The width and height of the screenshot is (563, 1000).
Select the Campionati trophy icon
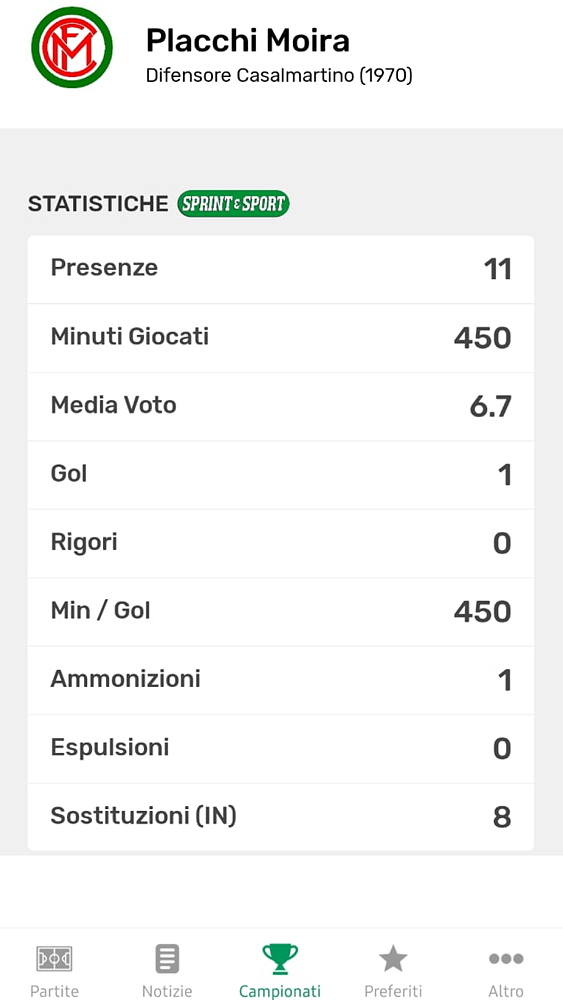(x=280, y=958)
